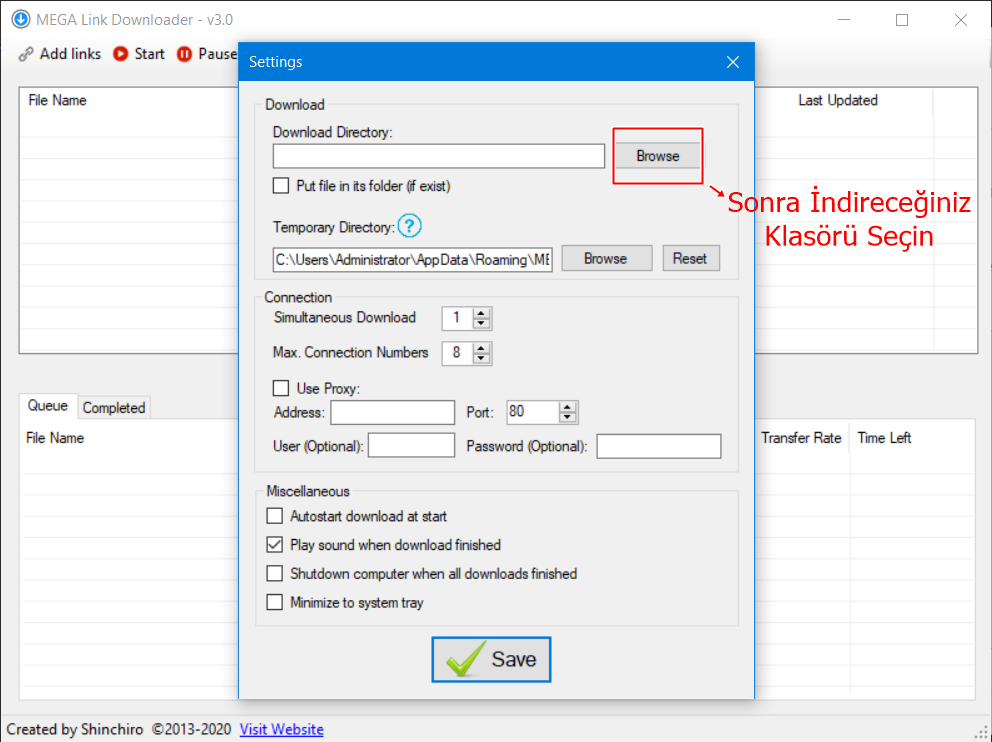The image size is (992, 742).
Task: Click the MEGA Link Downloader title icon
Action: pyautogui.click(x=19, y=19)
